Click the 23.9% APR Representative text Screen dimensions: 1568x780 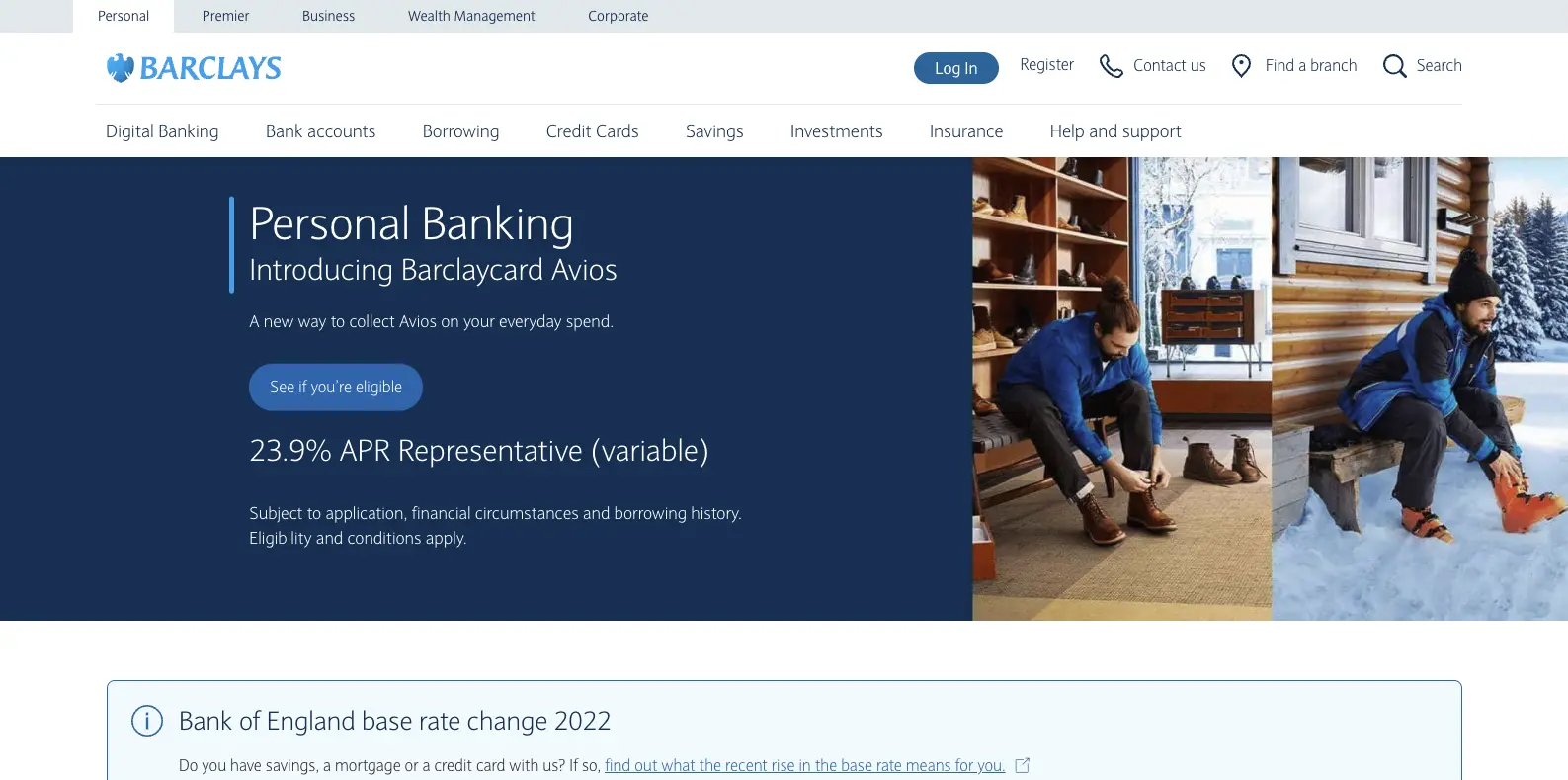pyautogui.click(x=479, y=451)
